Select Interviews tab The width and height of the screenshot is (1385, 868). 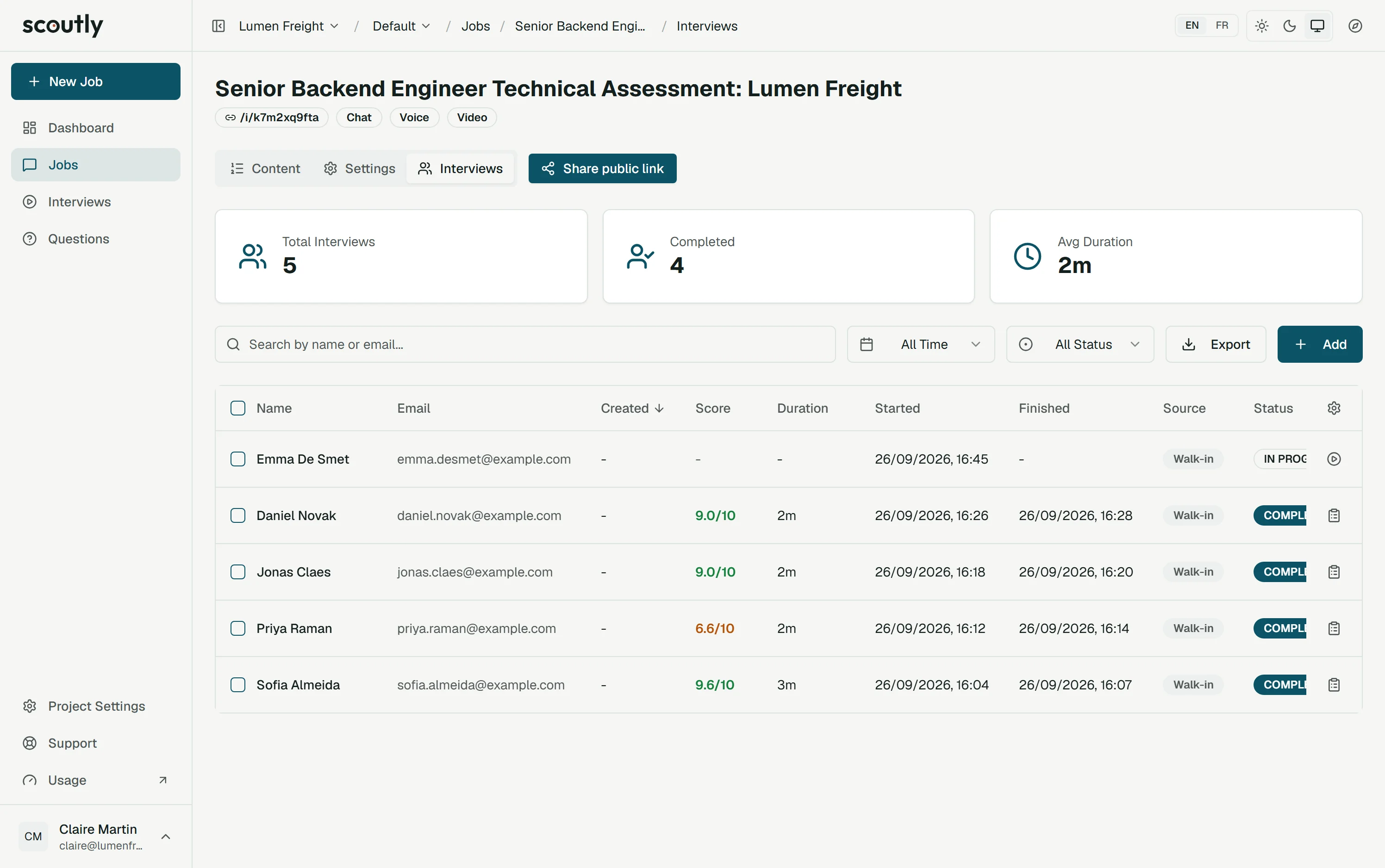[x=461, y=168]
